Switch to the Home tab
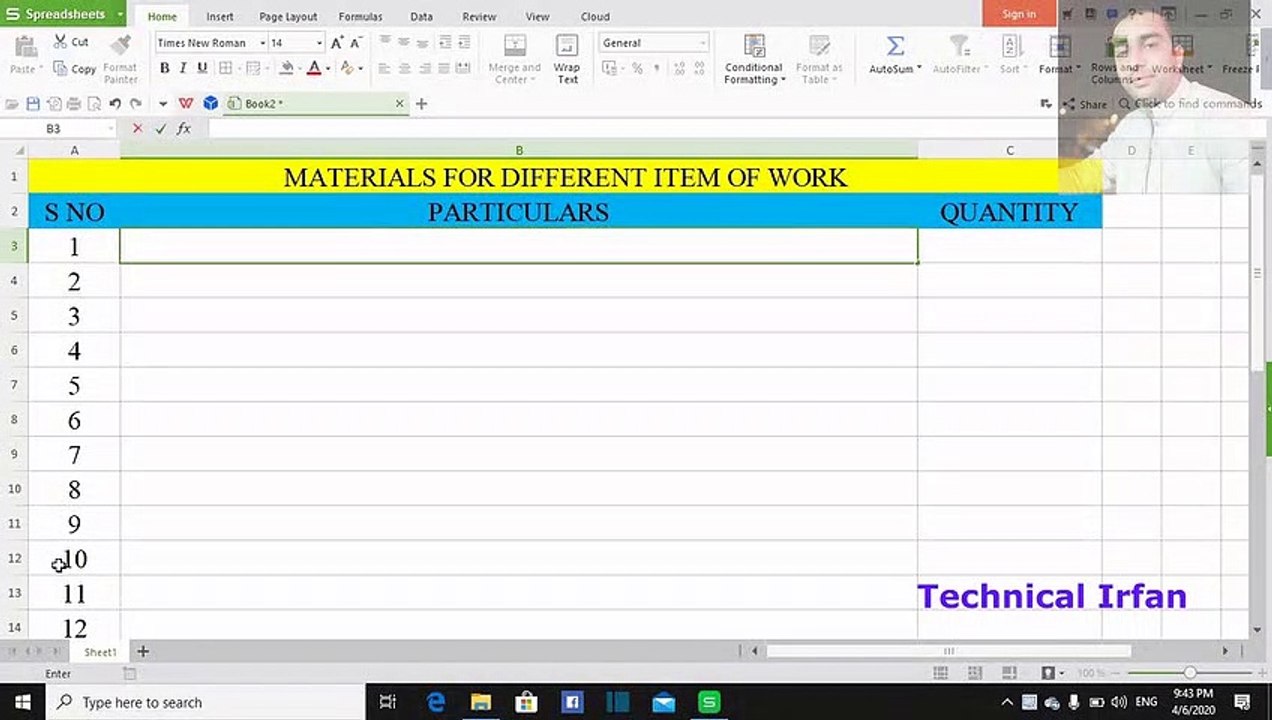Screen dimensions: 1272x720 [x=162, y=16]
